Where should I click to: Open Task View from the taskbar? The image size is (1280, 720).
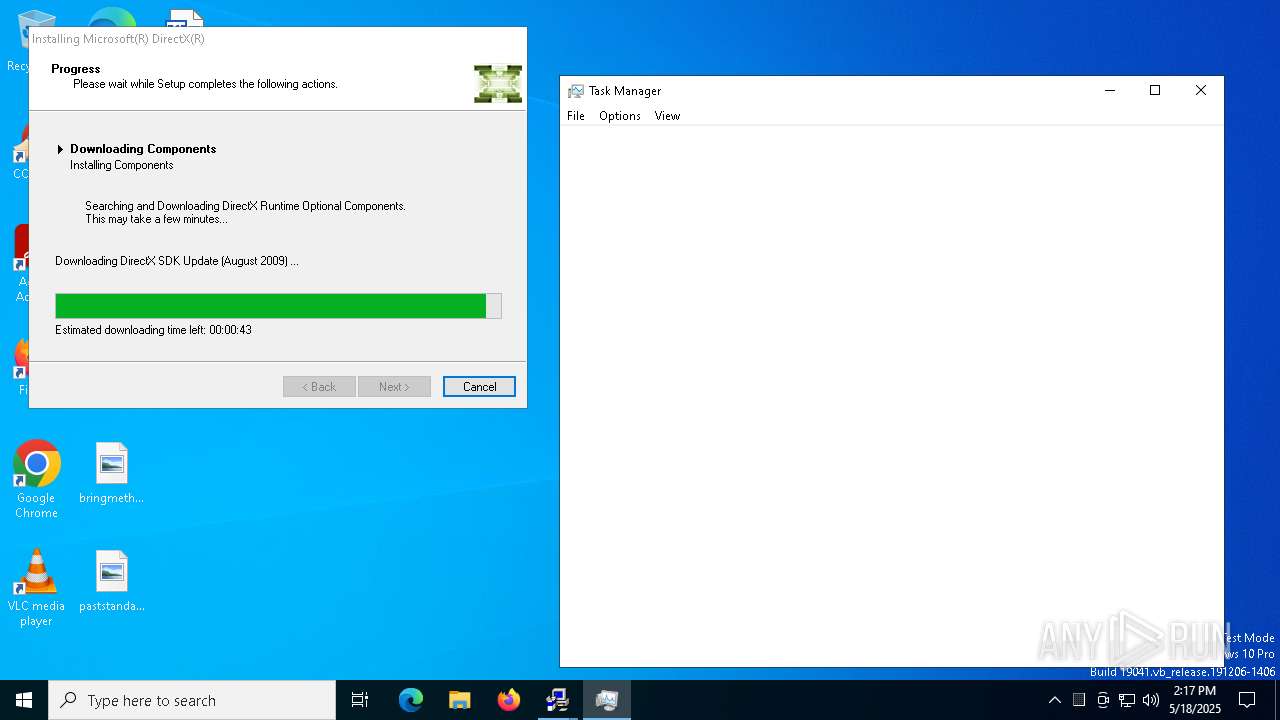(x=360, y=700)
